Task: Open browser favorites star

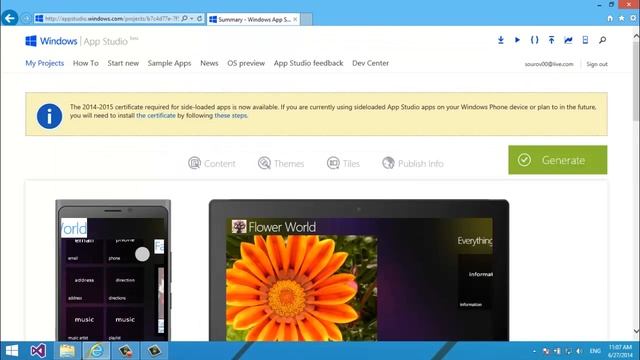Action: tap(621, 18)
